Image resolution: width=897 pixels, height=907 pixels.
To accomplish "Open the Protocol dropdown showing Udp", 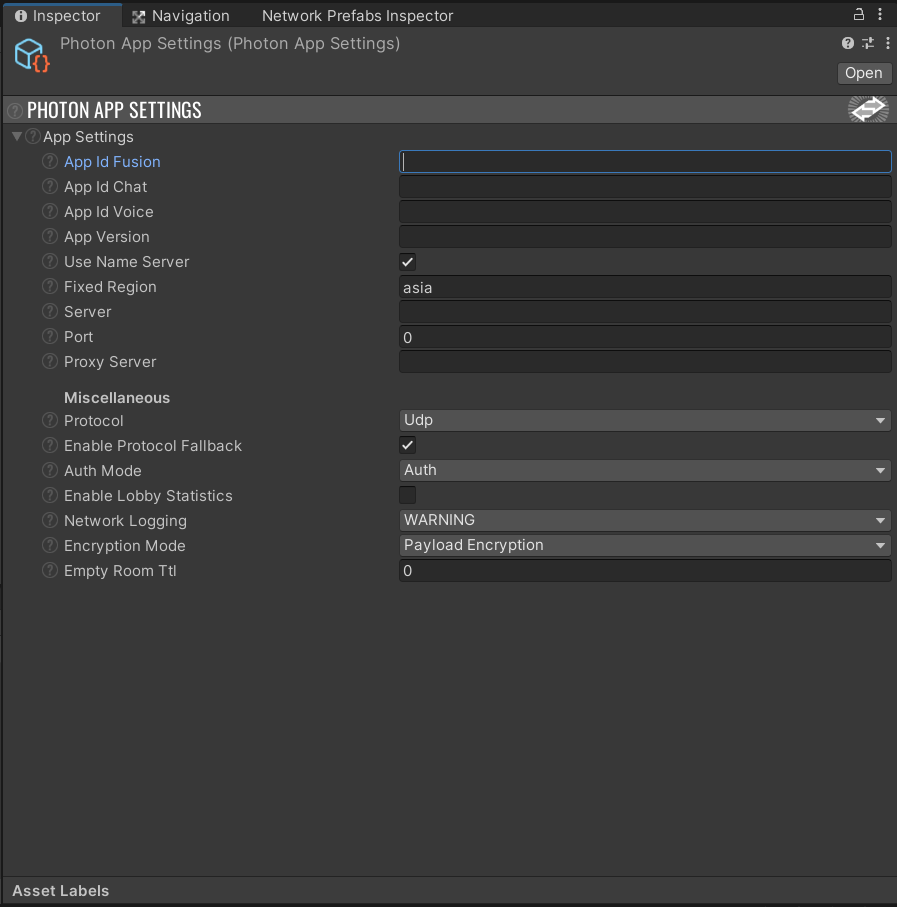I will [645, 421].
